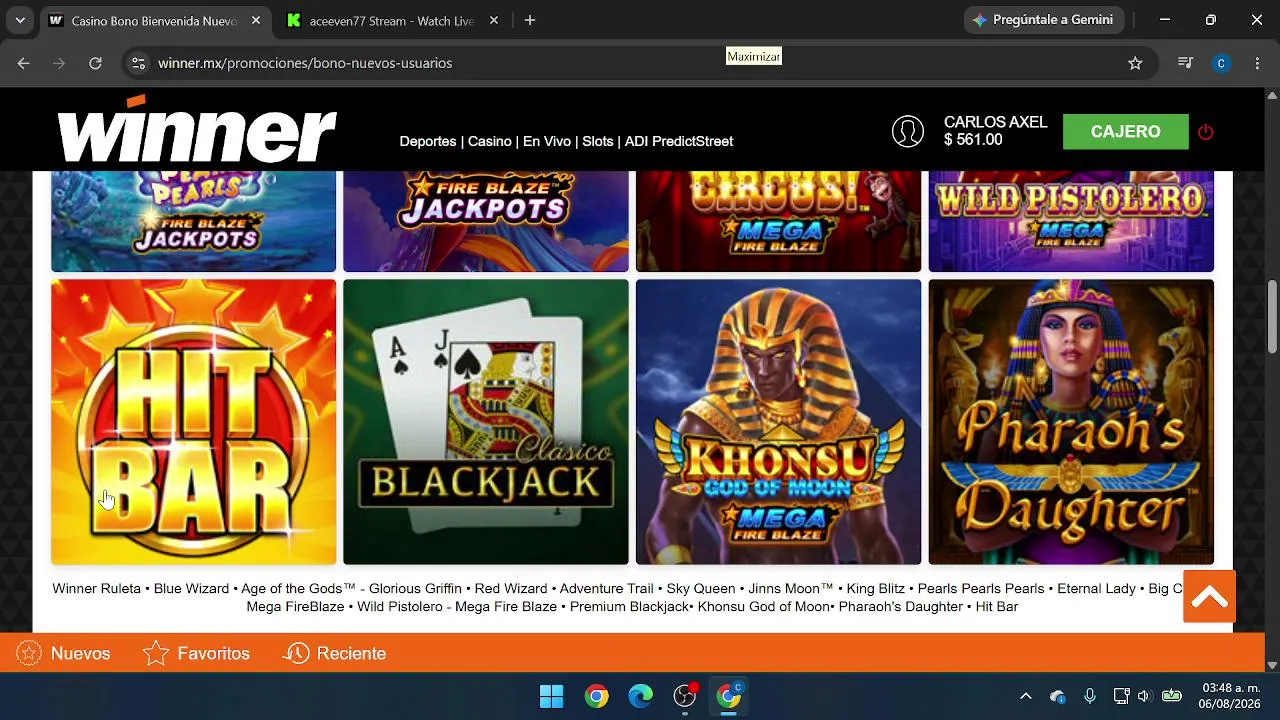Image resolution: width=1280 pixels, height=720 pixels.
Task: Click the "King Blitz" text in game list
Action: [876, 589]
